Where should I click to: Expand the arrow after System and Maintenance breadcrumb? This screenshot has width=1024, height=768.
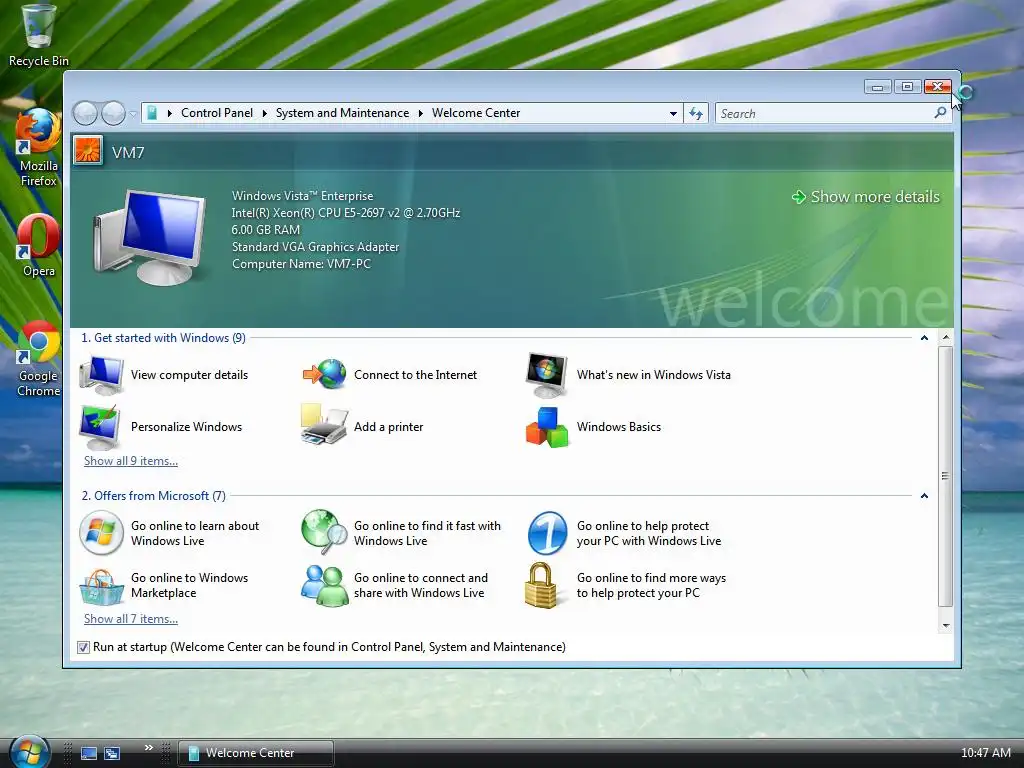421,114
